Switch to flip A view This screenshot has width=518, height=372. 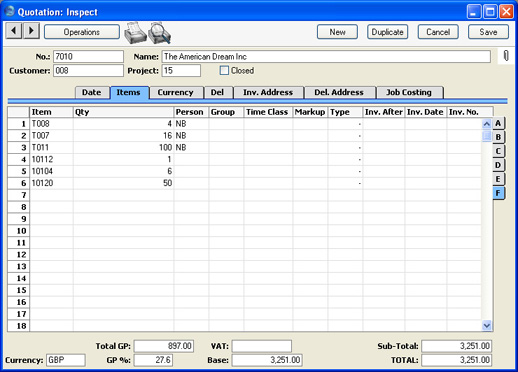tap(498, 123)
